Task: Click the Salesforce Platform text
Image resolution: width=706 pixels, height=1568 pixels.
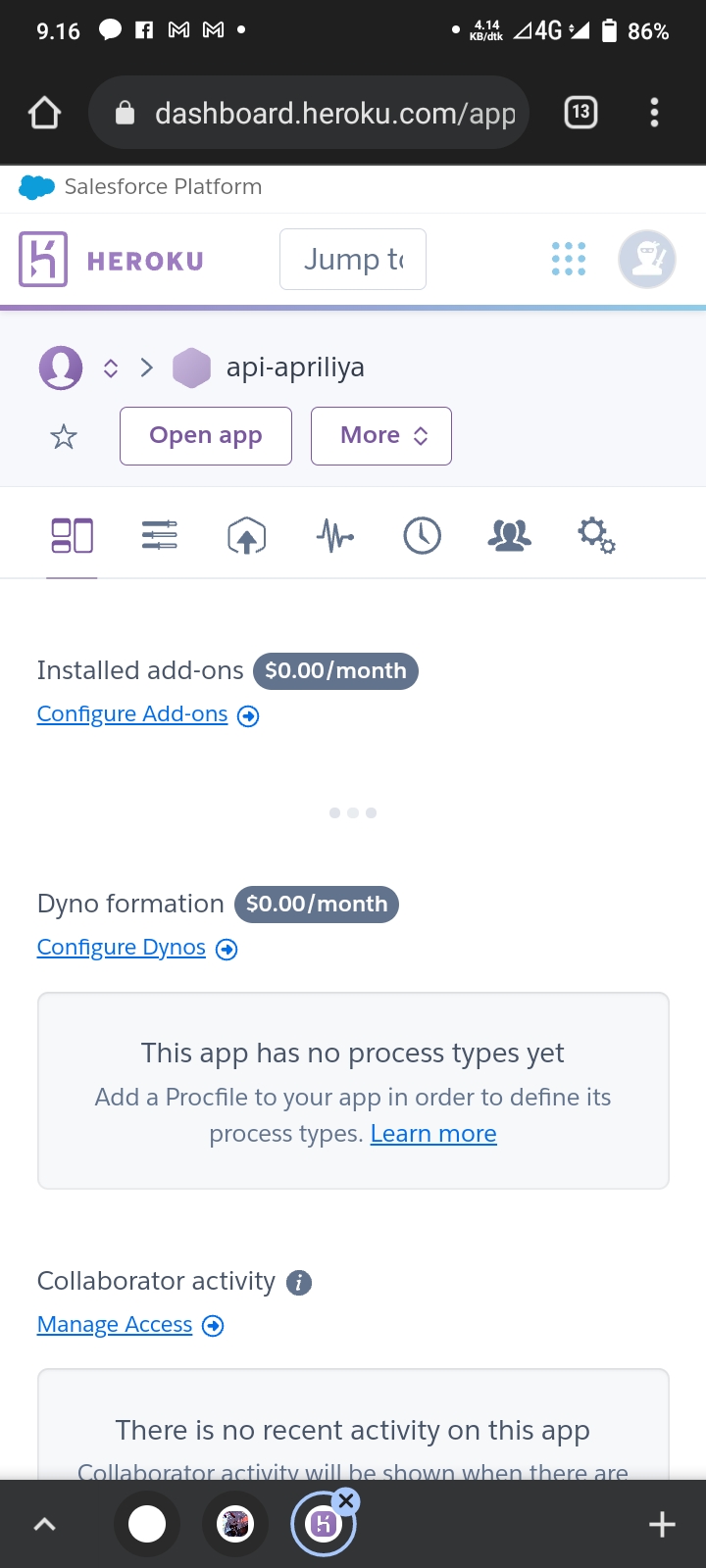Action: click(x=163, y=187)
